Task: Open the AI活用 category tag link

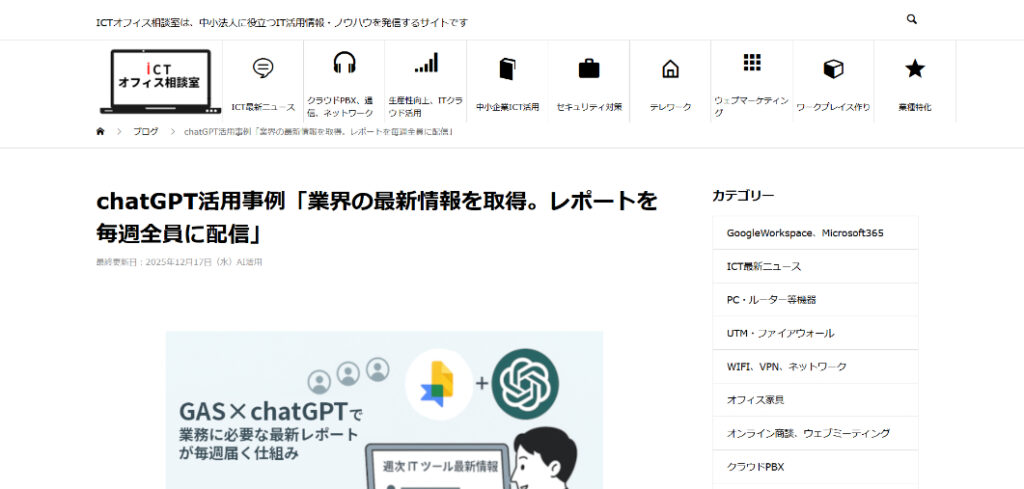Action: [248, 262]
